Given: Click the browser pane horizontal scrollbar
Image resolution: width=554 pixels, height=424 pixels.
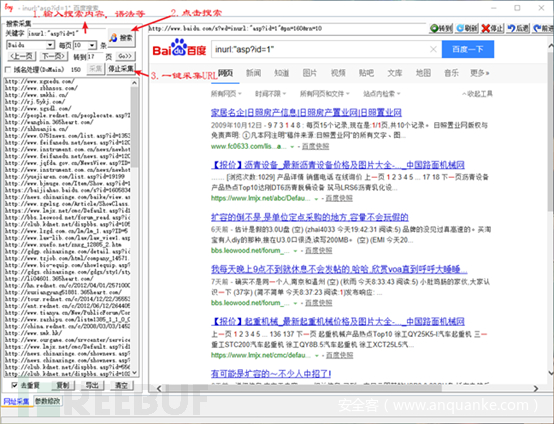Looking at the screenshot, I should (347, 388).
